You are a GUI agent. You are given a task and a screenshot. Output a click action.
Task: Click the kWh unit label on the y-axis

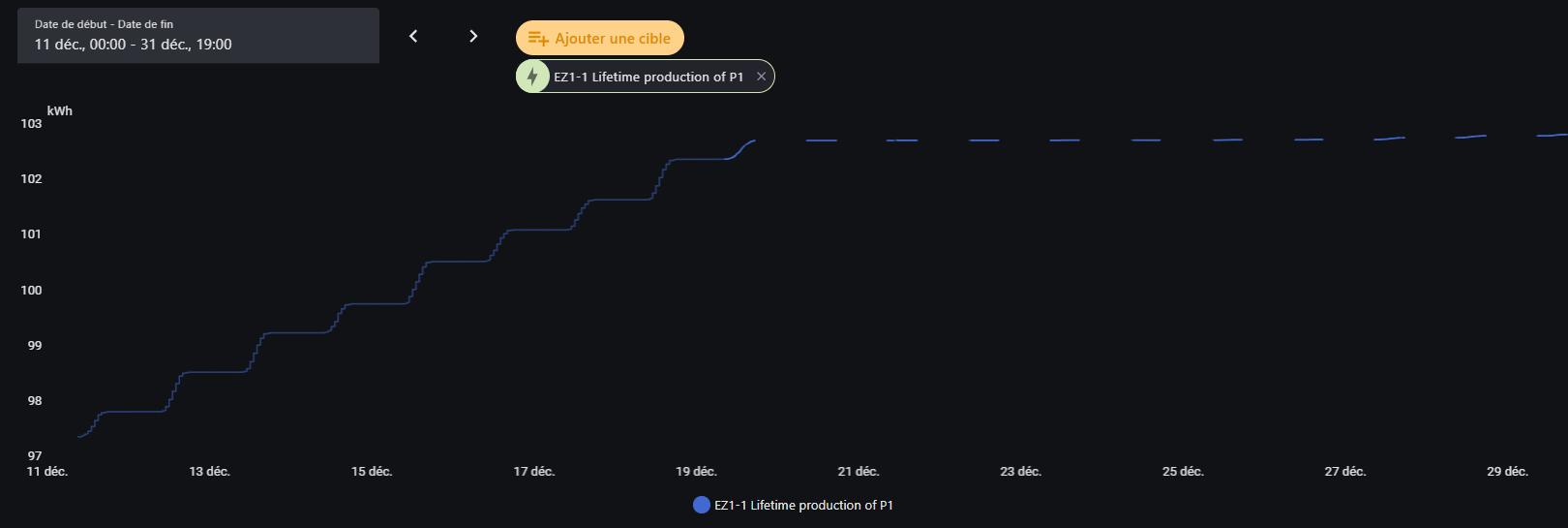(x=60, y=111)
